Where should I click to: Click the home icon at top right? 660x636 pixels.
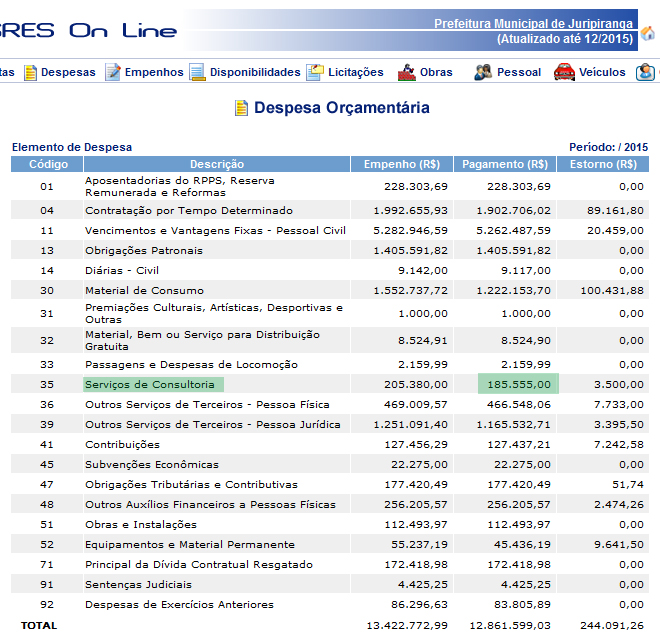648,33
